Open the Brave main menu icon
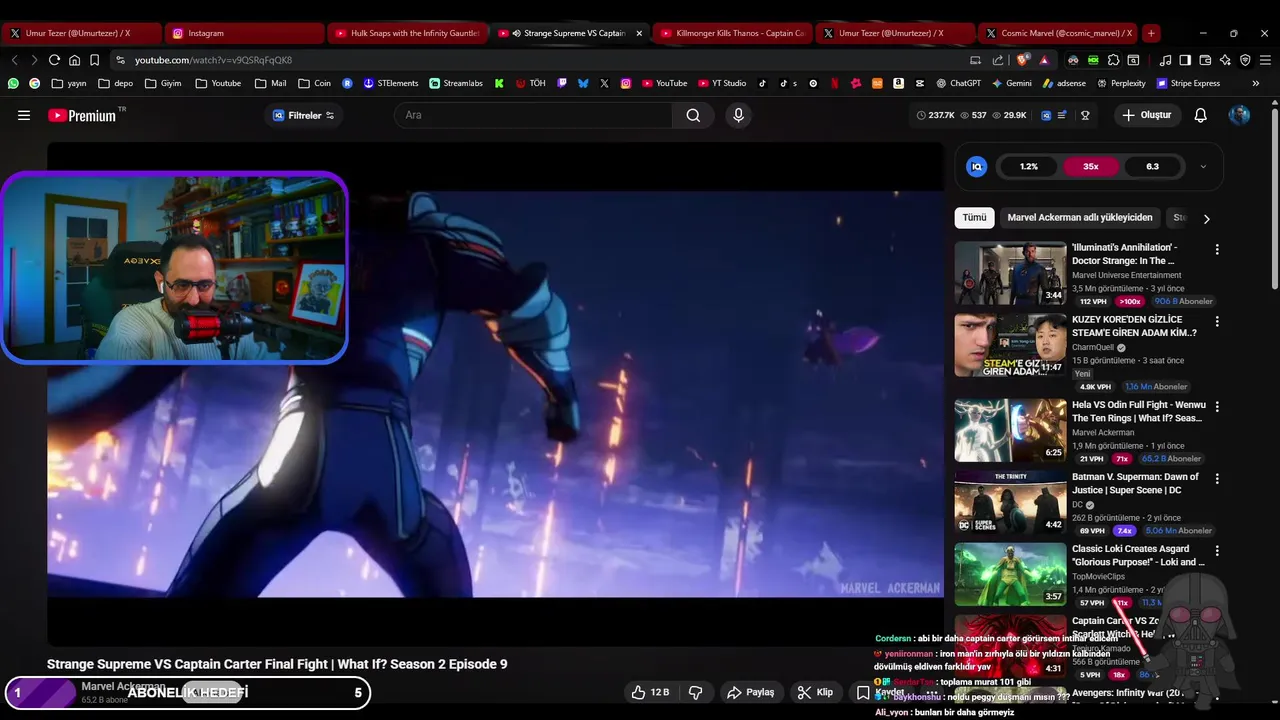This screenshot has height=720, width=1280. click(x=1265, y=60)
